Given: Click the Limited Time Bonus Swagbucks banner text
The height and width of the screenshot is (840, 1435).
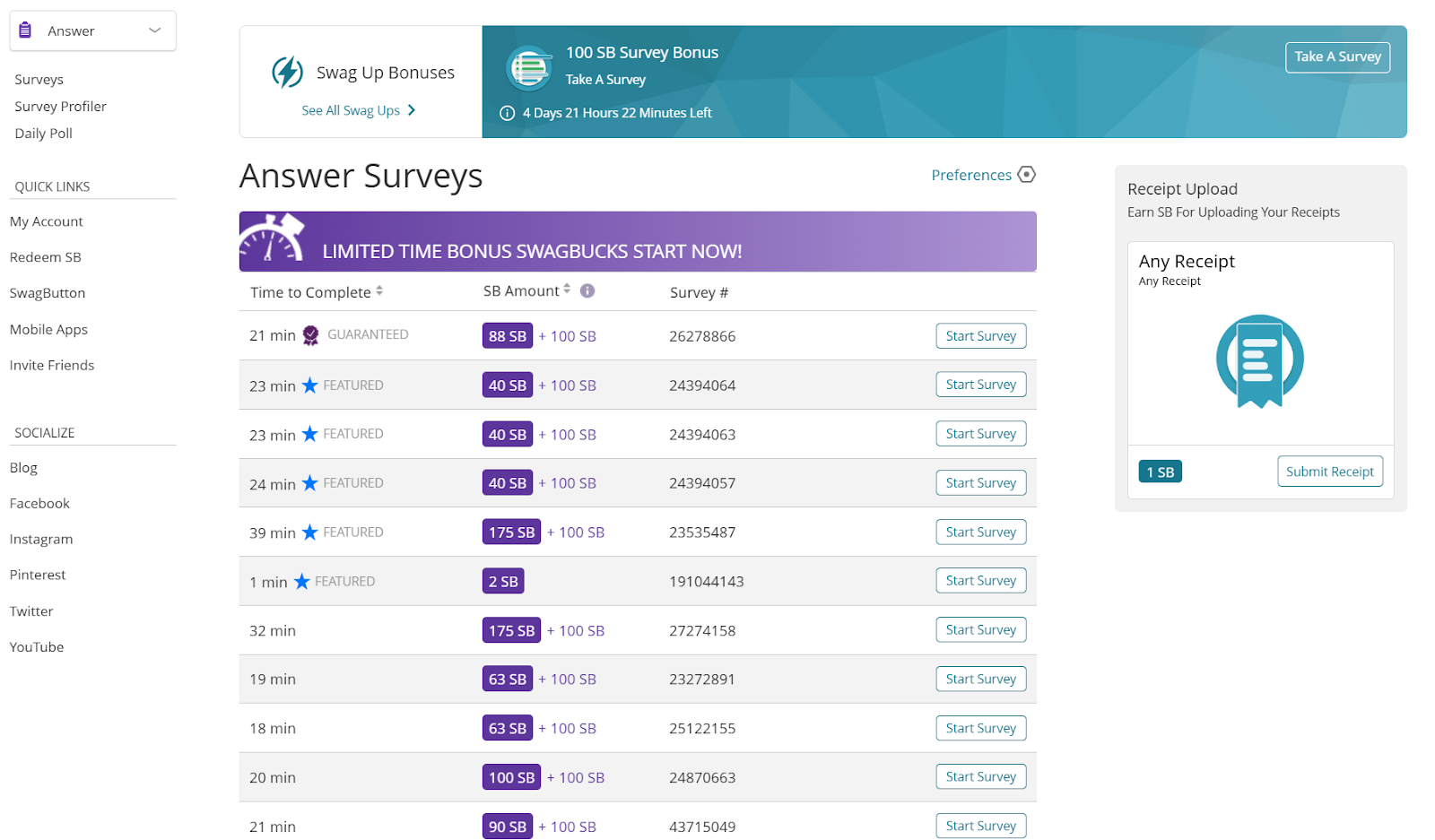Looking at the screenshot, I should (532, 252).
